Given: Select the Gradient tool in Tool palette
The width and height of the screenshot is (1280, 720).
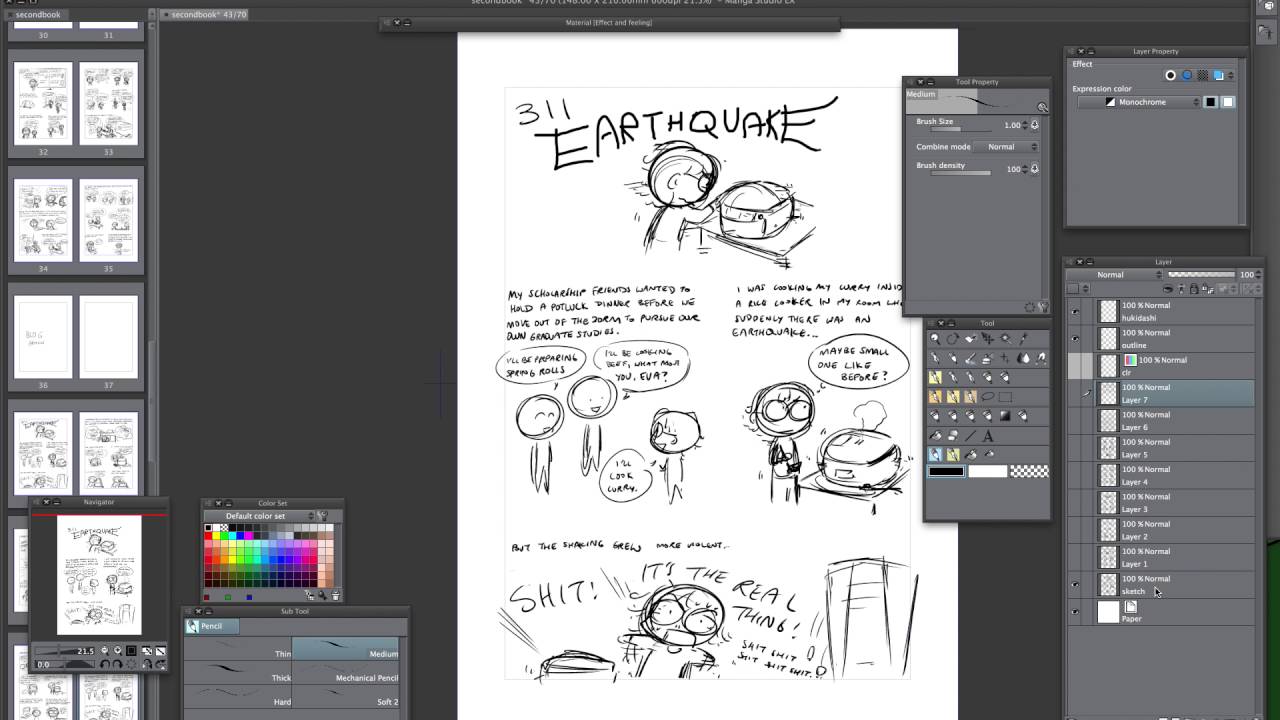Looking at the screenshot, I should (x=1005, y=415).
